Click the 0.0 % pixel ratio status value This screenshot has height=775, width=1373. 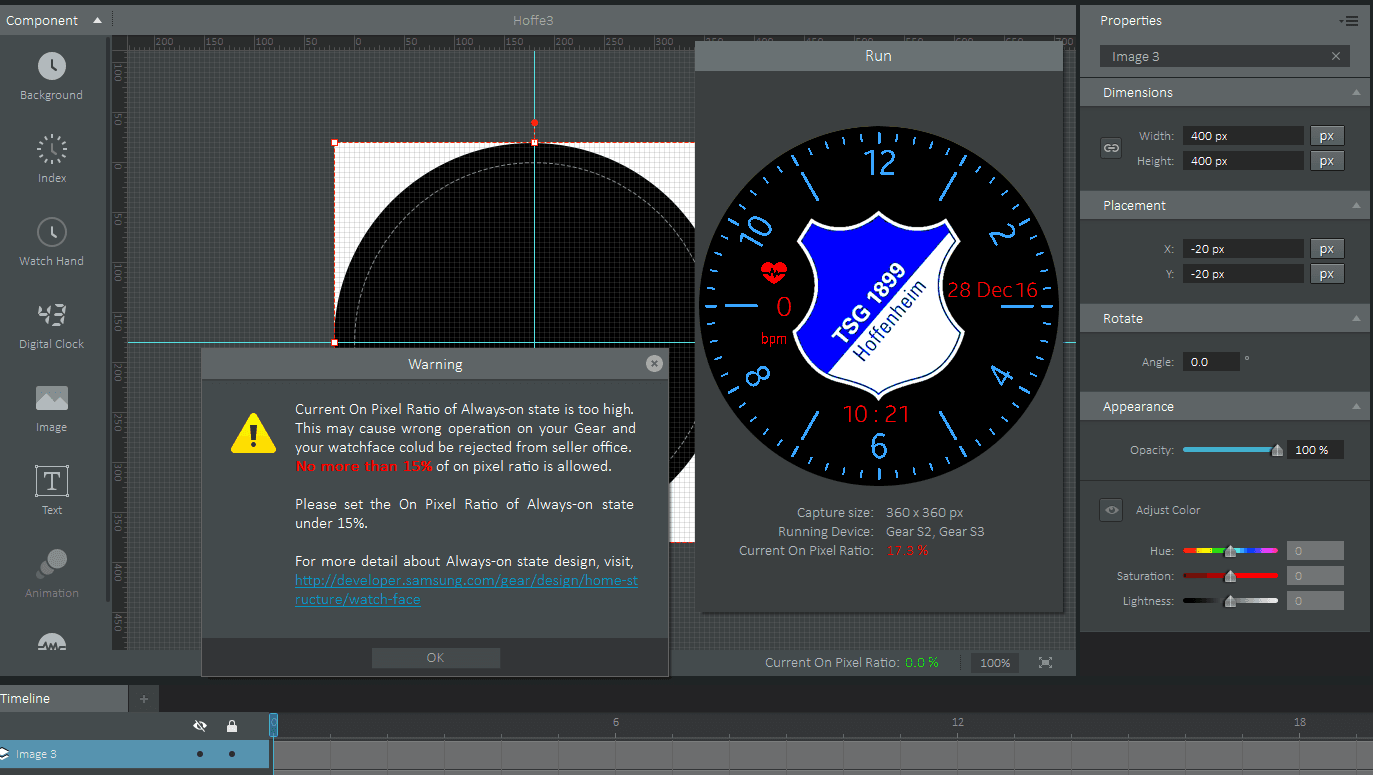pos(922,663)
